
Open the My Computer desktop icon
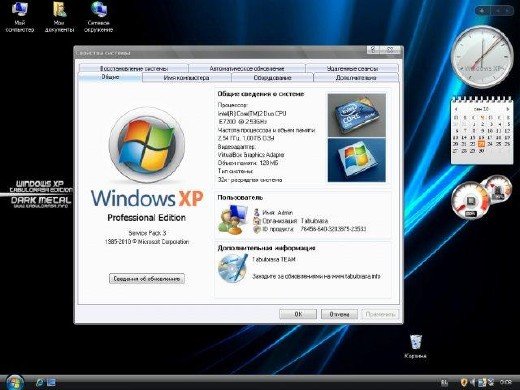[20, 17]
